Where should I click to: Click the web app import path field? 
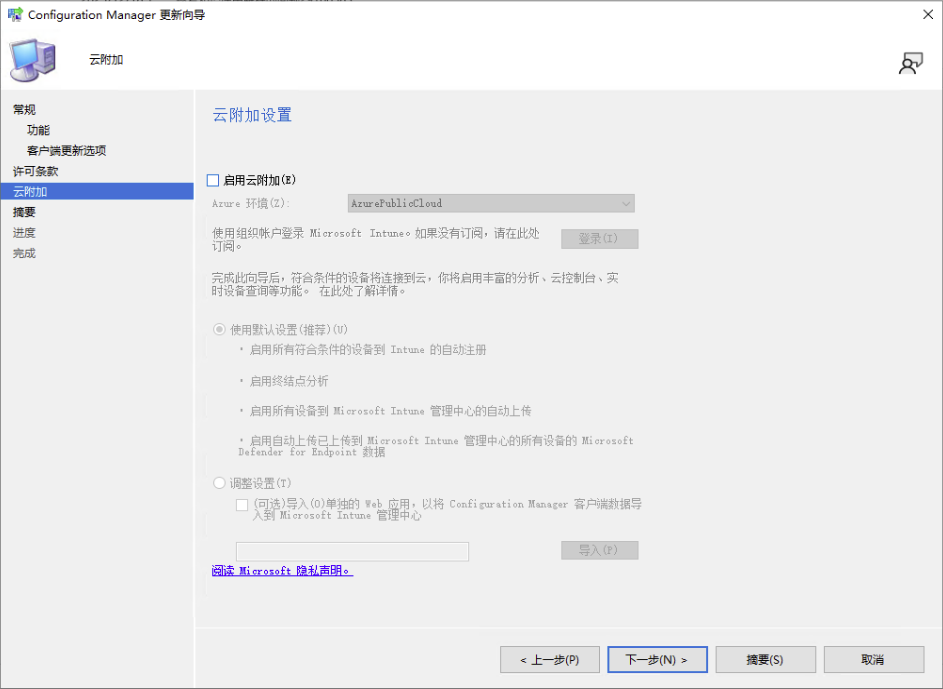[352, 551]
